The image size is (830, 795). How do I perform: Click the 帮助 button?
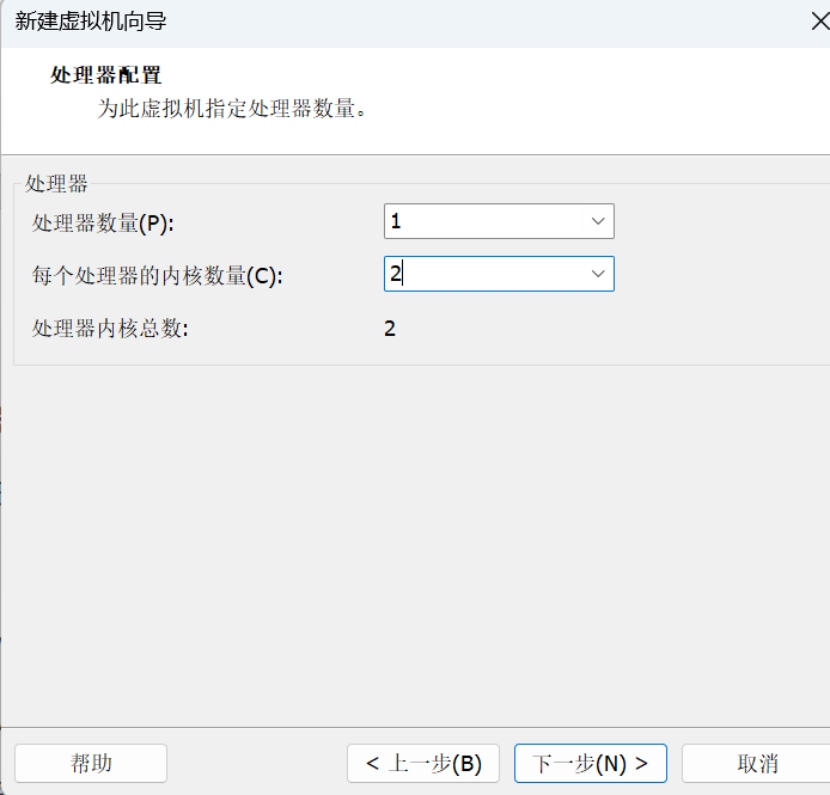[91, 763]
